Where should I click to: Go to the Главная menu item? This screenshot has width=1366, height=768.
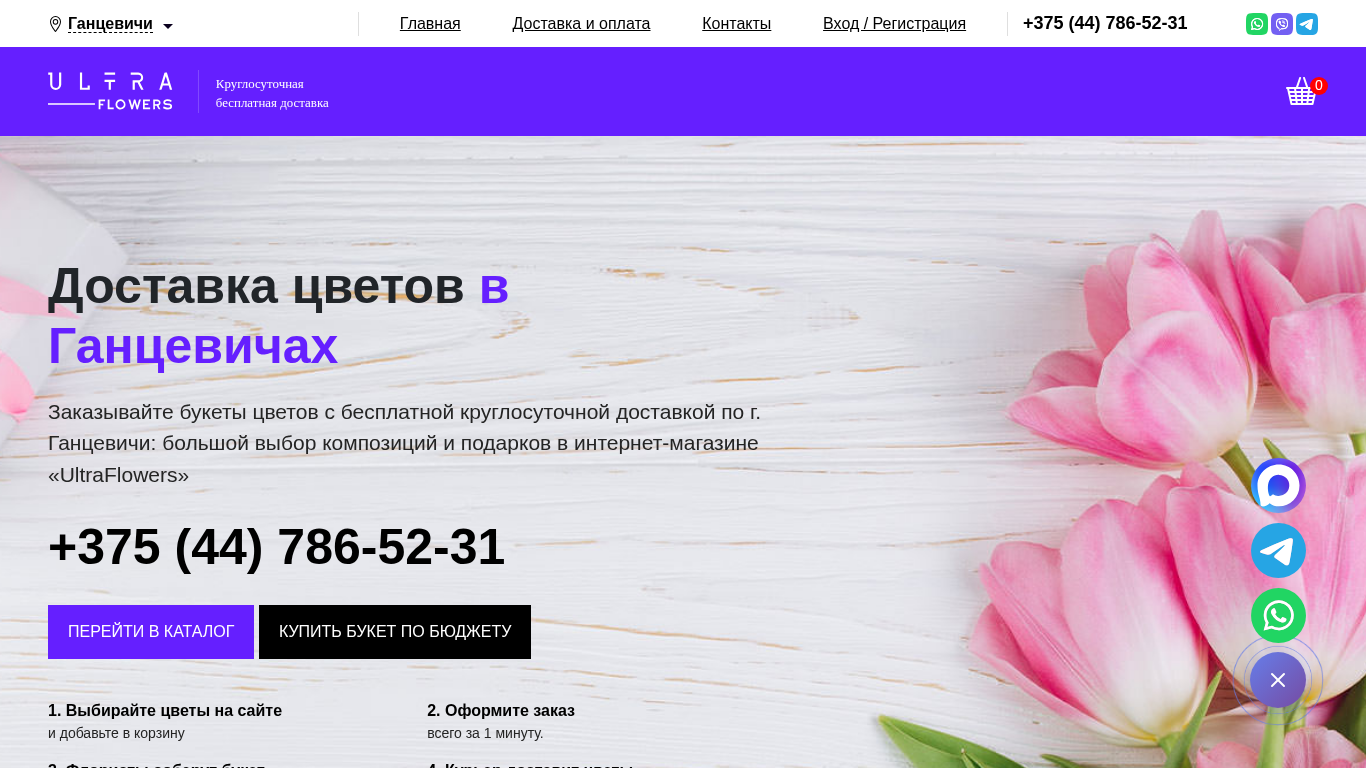pos(430,24)
